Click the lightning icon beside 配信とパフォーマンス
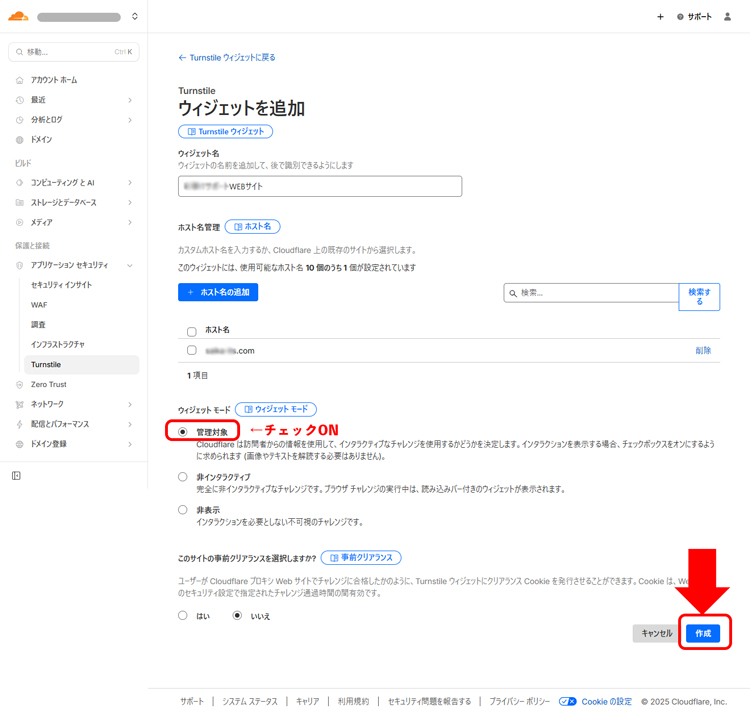The image size is (750, 715). pyautogui.click(x=20, y=424)
